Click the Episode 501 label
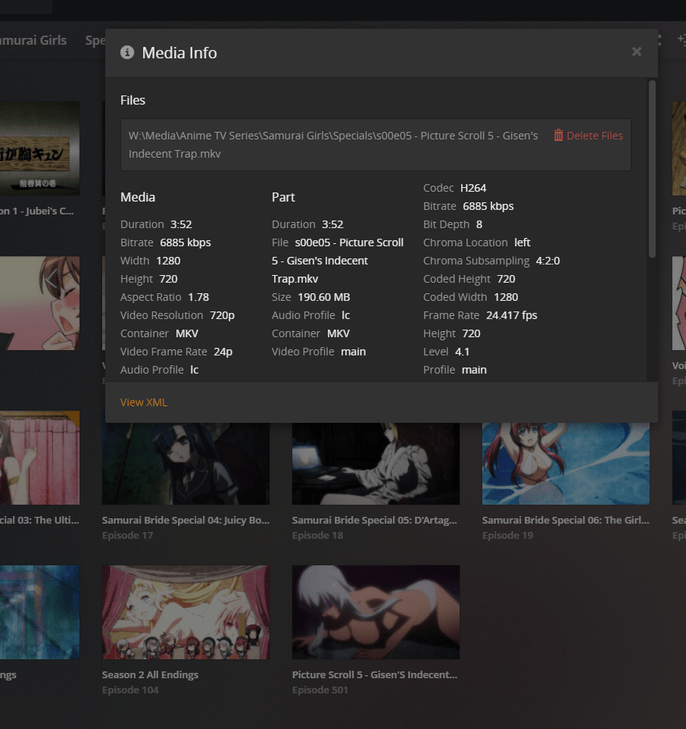Screen dimensions: 686x729 320,690
